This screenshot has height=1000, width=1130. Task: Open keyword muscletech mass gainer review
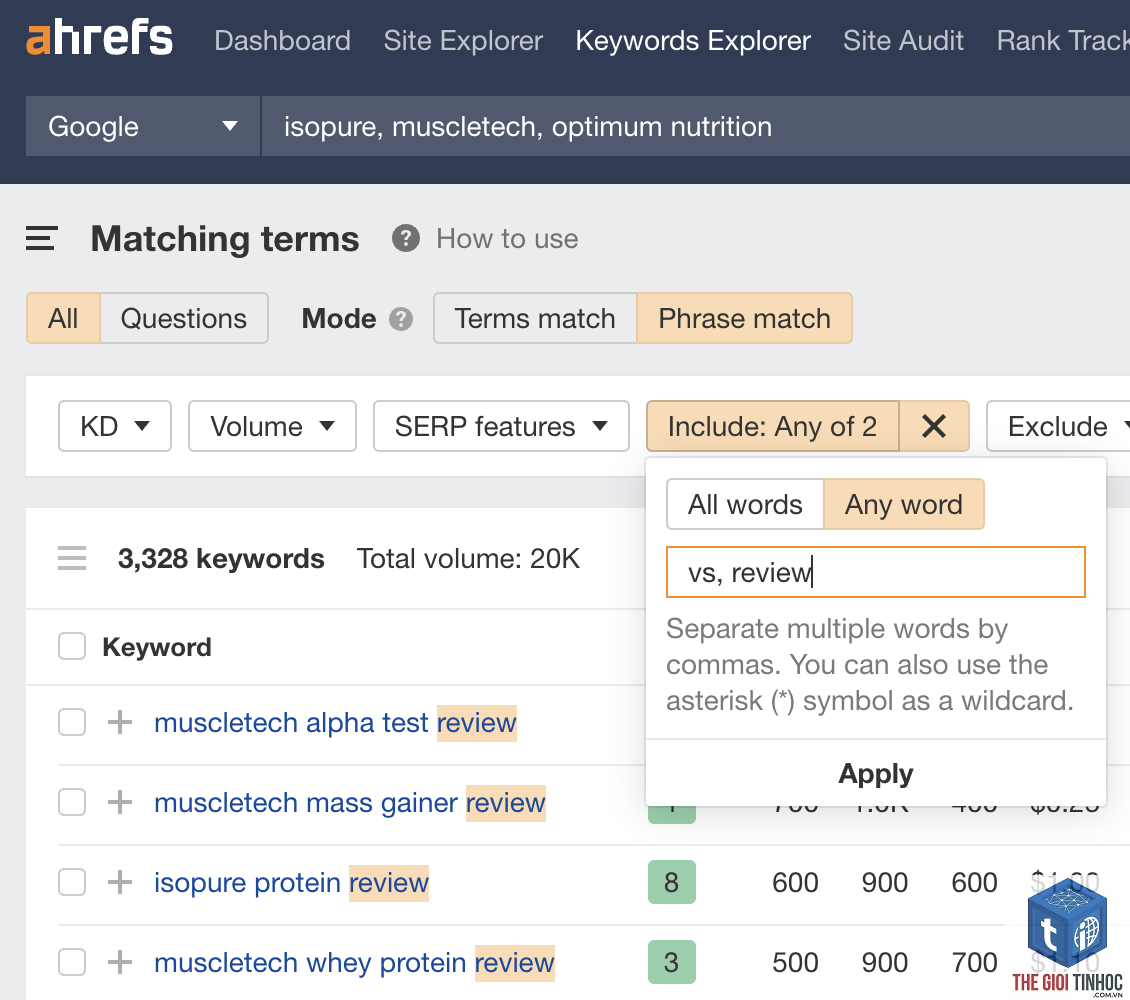tap(350, 802)
